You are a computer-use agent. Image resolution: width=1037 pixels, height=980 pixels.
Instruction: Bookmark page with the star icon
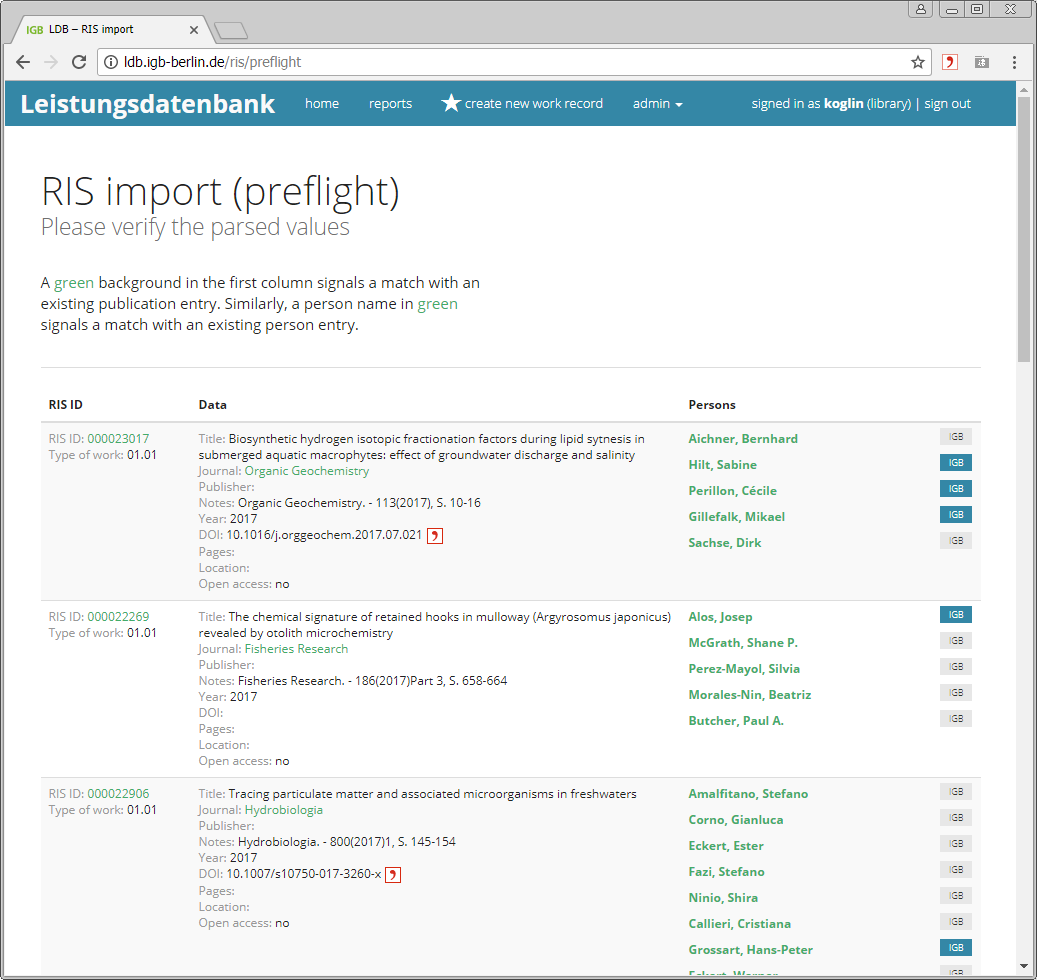(917, 62)
